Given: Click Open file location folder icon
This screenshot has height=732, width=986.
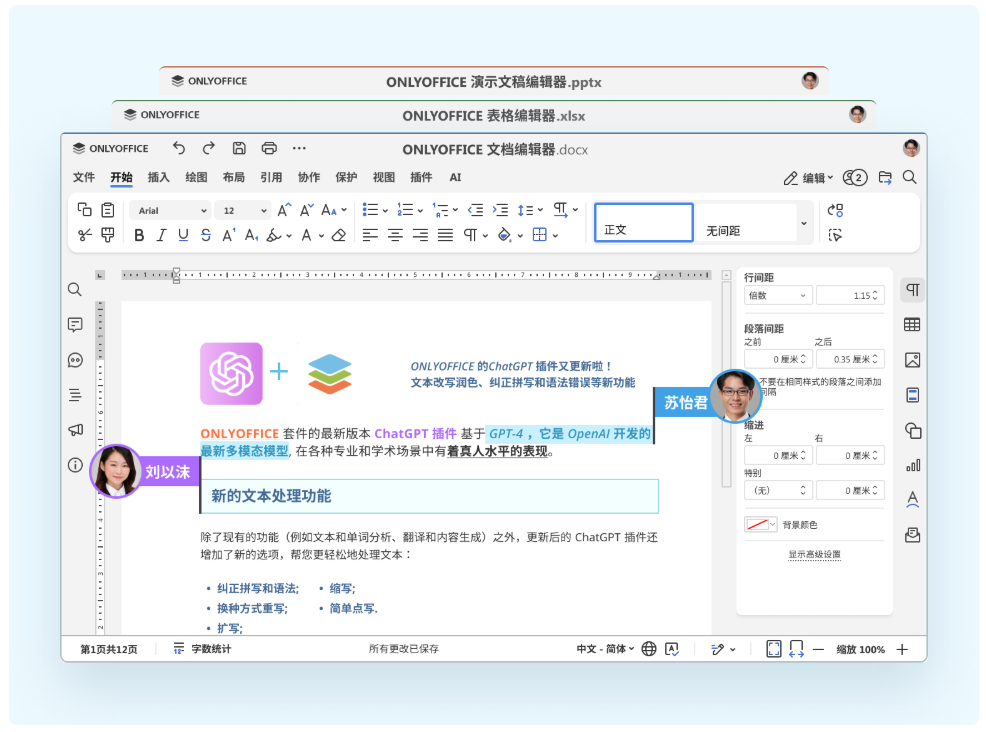Looking at the screenshot, I should pyautogui.click(x=885, y=178).
